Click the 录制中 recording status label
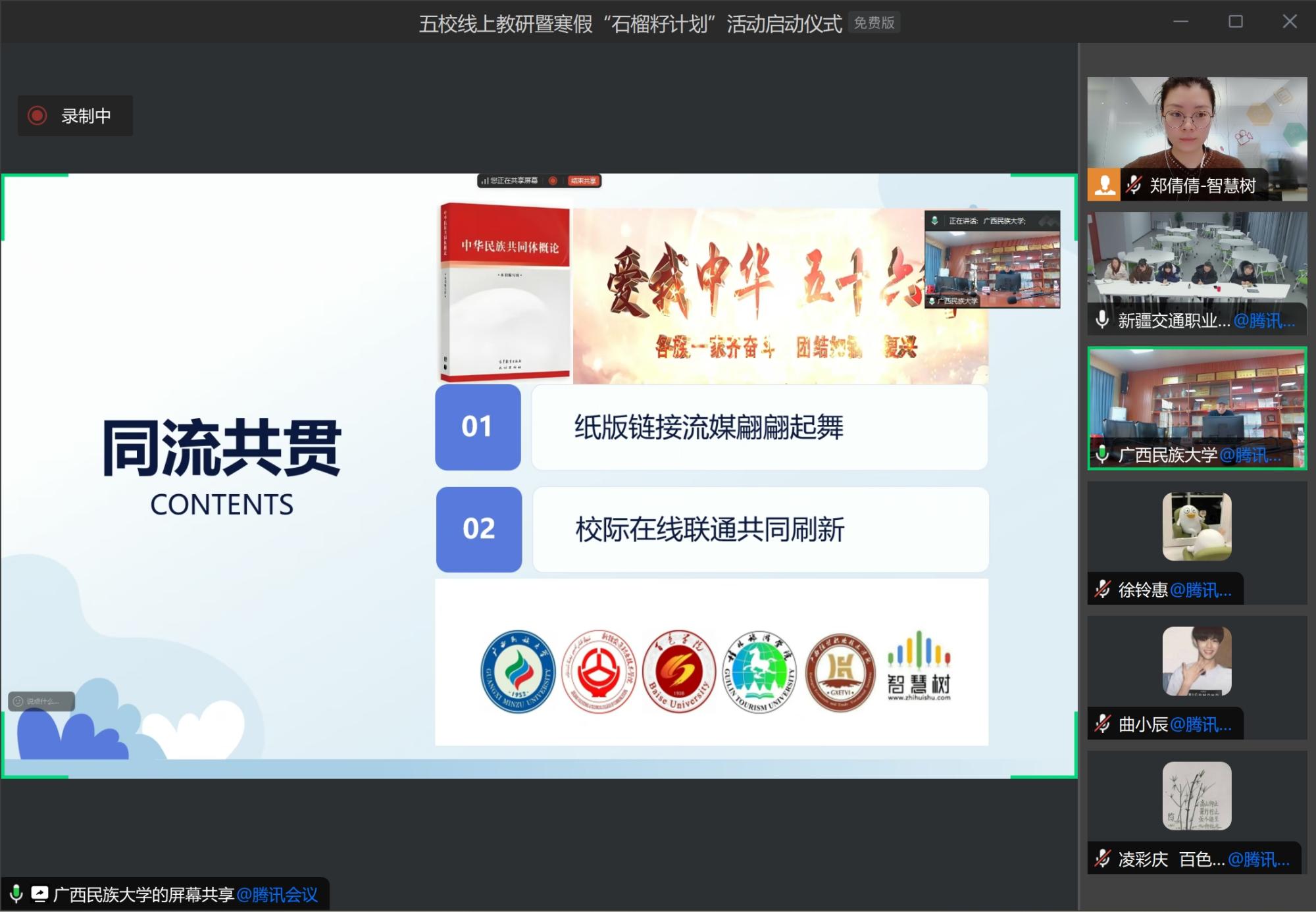1316x912 pixels. coord(86,116)
